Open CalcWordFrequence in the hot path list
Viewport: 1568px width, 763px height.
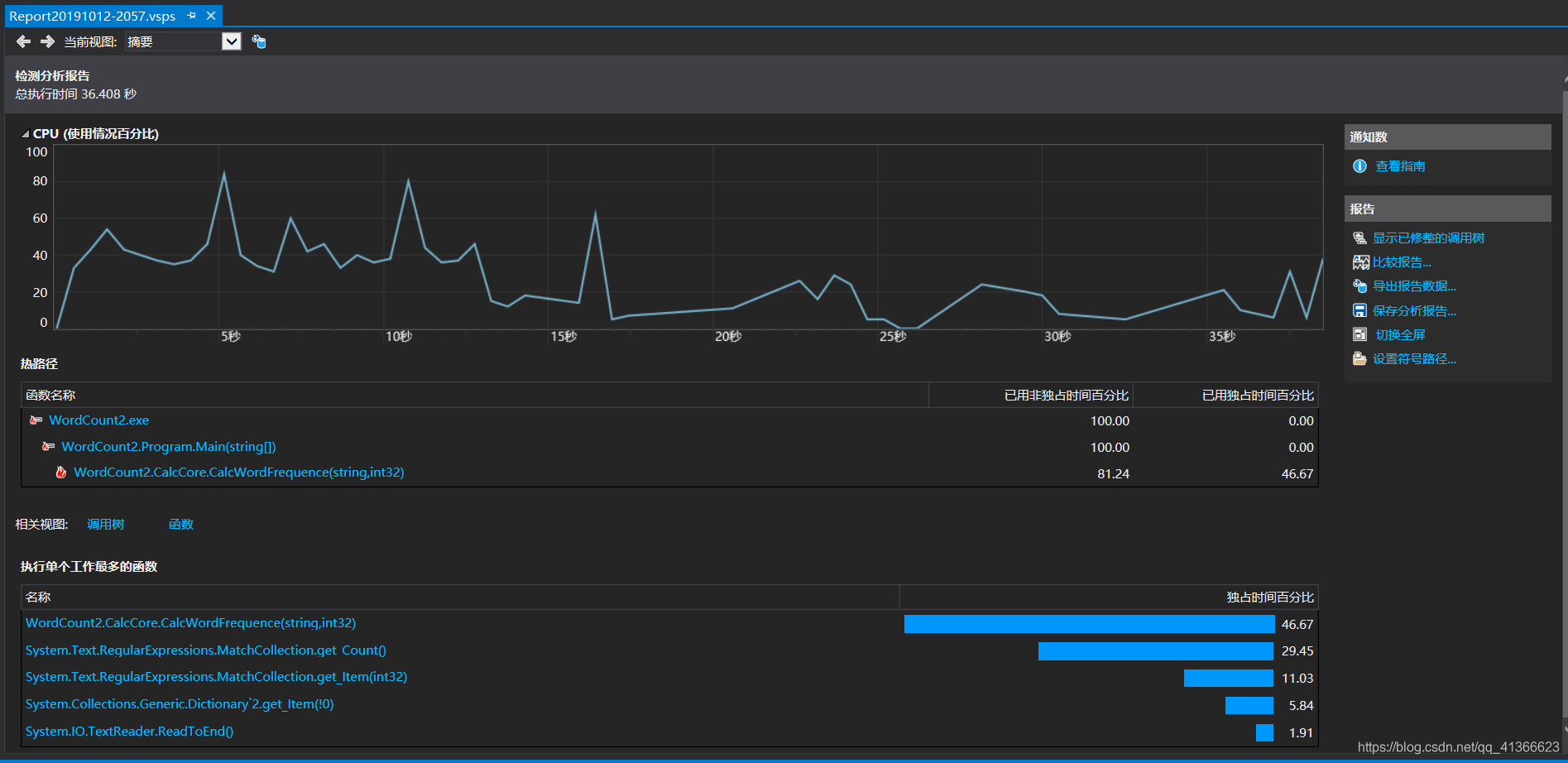click(239, 473)
